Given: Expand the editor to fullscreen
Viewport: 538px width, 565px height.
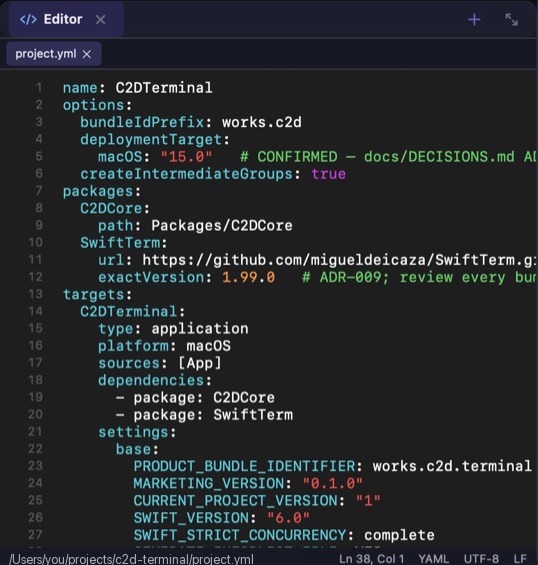Looking at the screenshot, I should pos(511,19).
